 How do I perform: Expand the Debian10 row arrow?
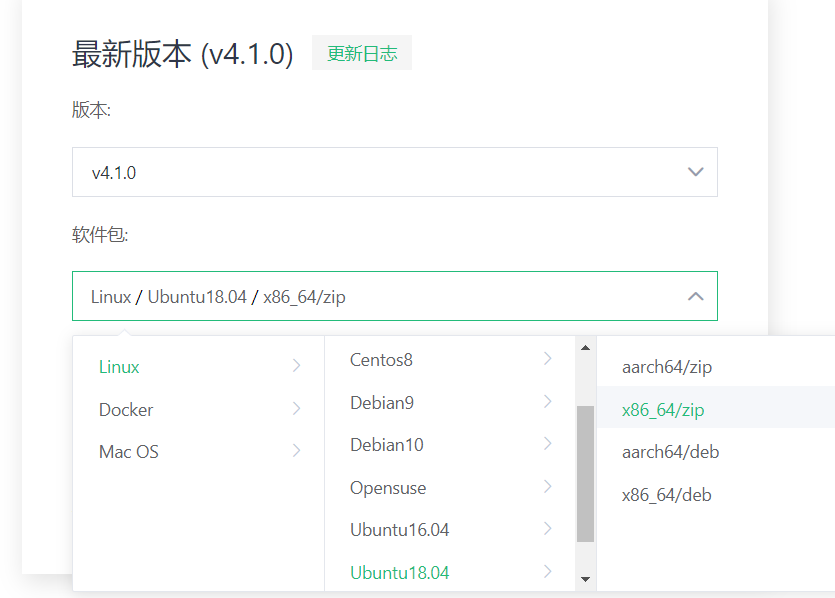click(547, 443)
